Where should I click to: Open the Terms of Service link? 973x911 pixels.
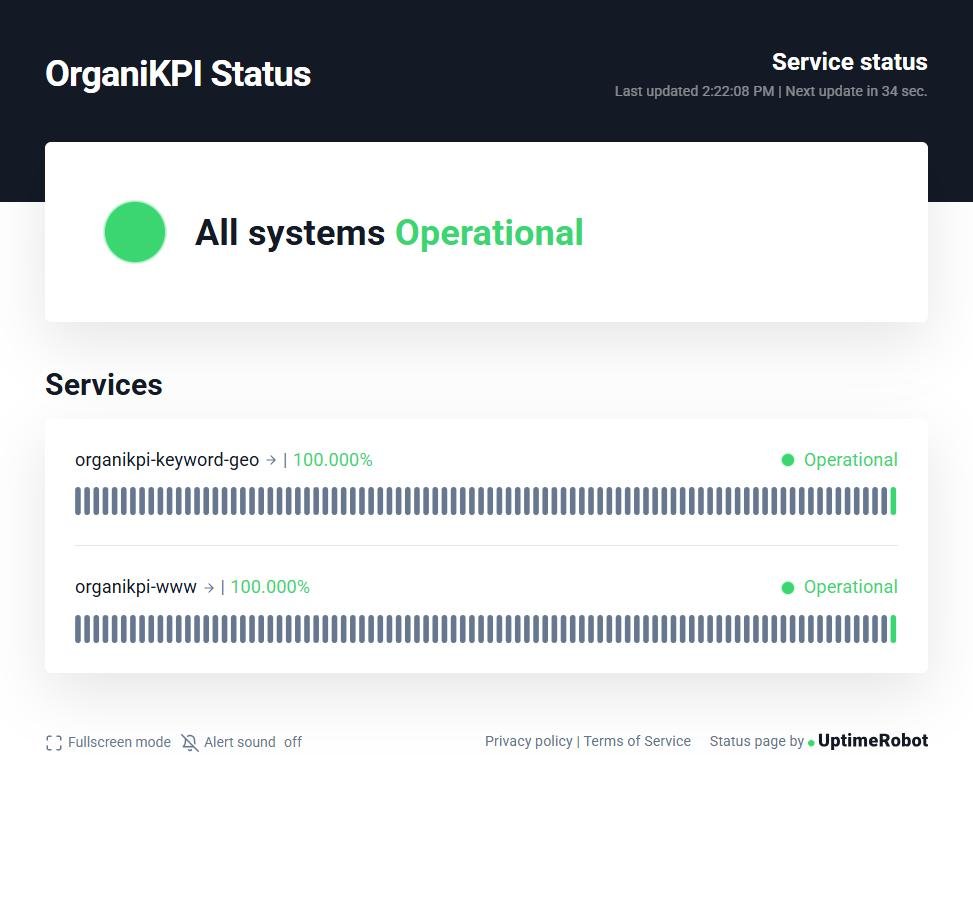click(x=637, y=741)
